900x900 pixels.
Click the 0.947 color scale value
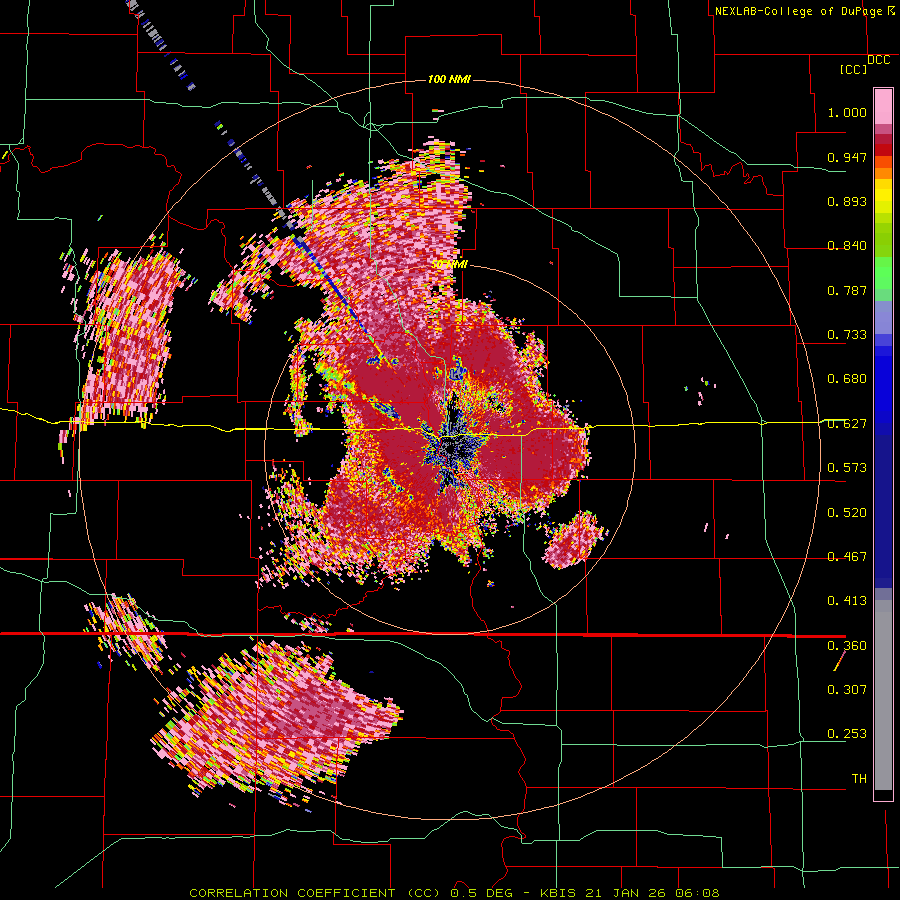click(x=847, y=157)
